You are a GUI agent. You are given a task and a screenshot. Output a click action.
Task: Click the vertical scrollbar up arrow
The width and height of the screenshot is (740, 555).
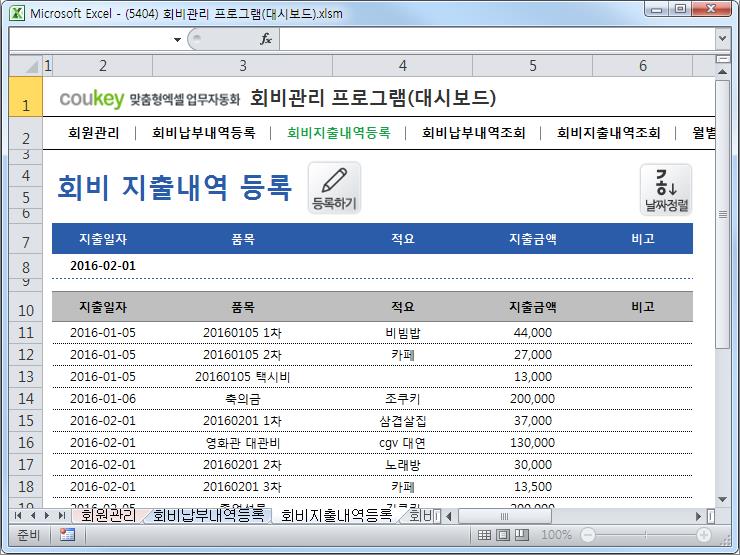tap(722, 71)
